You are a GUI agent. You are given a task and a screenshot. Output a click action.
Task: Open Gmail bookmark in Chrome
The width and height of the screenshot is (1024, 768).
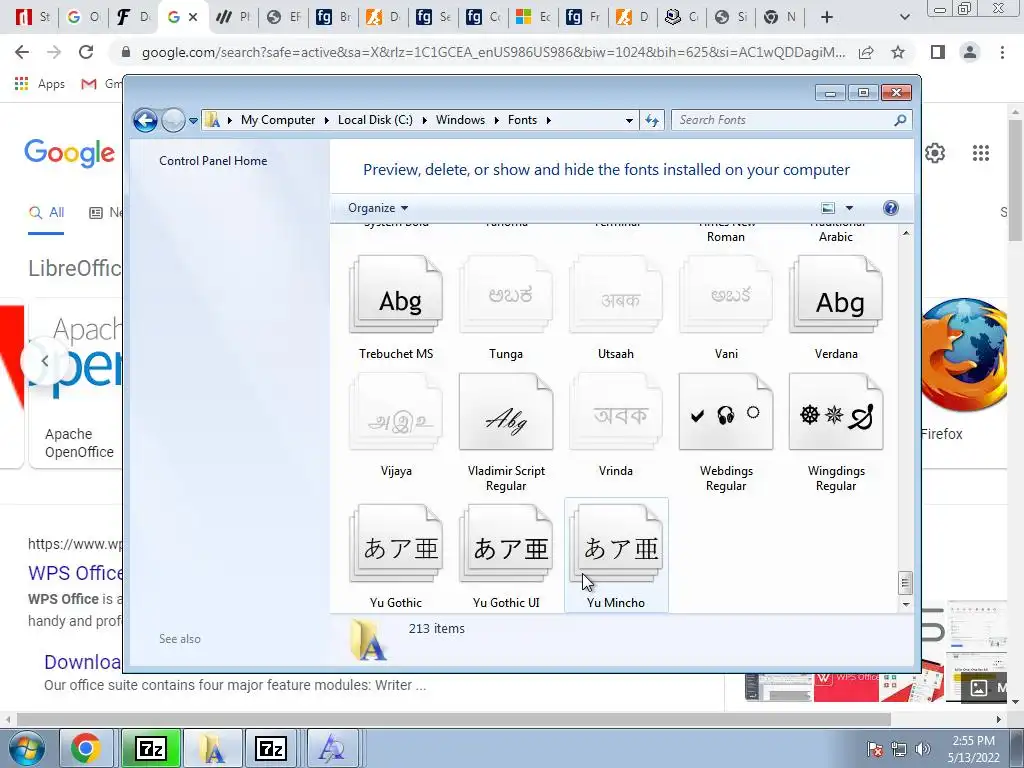pyautogui.click(x=101, y=84)
